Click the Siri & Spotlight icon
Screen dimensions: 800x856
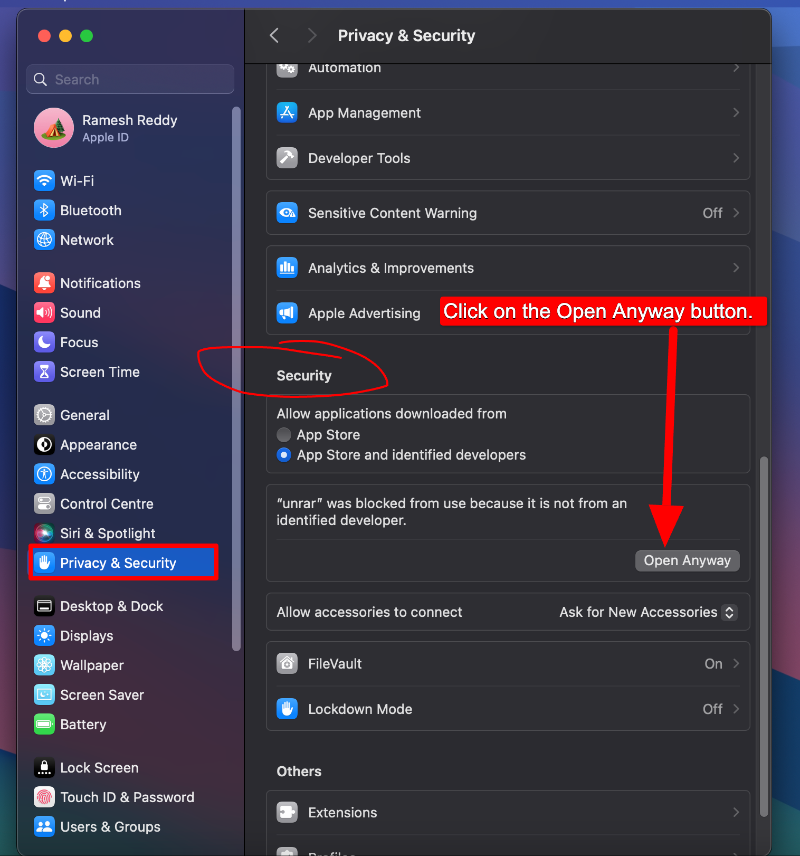tap(42, 533)
